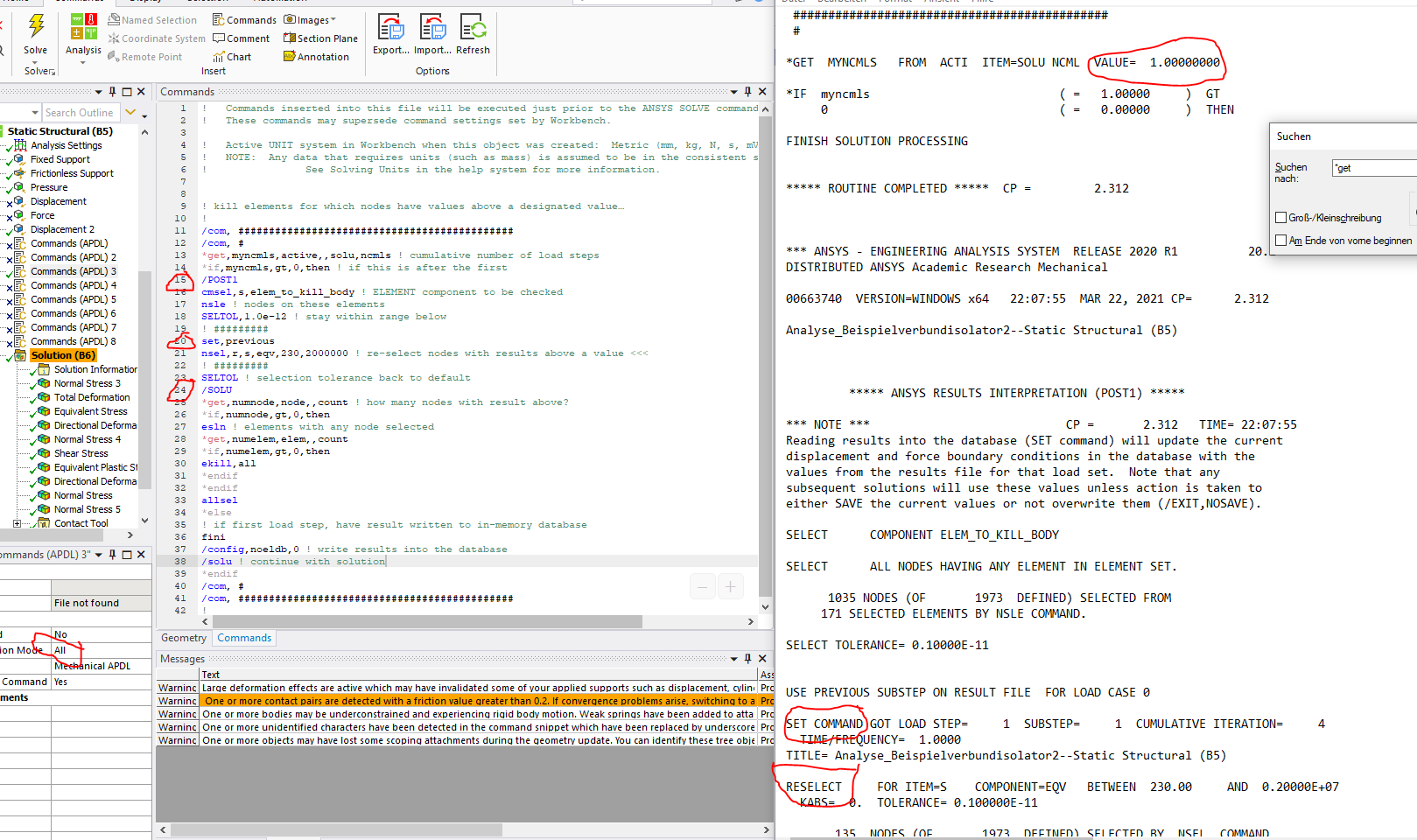Viewport: 1417px width, 840px height.
Task: Open the Images dropdown arrow
Action: point(333,20)
